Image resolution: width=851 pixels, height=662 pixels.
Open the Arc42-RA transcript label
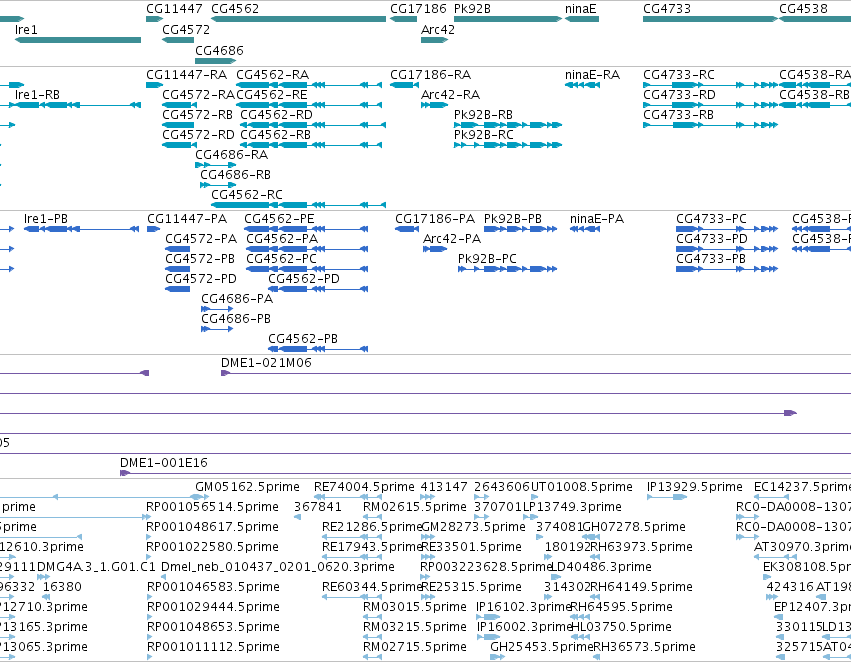[x=450, y=94]
